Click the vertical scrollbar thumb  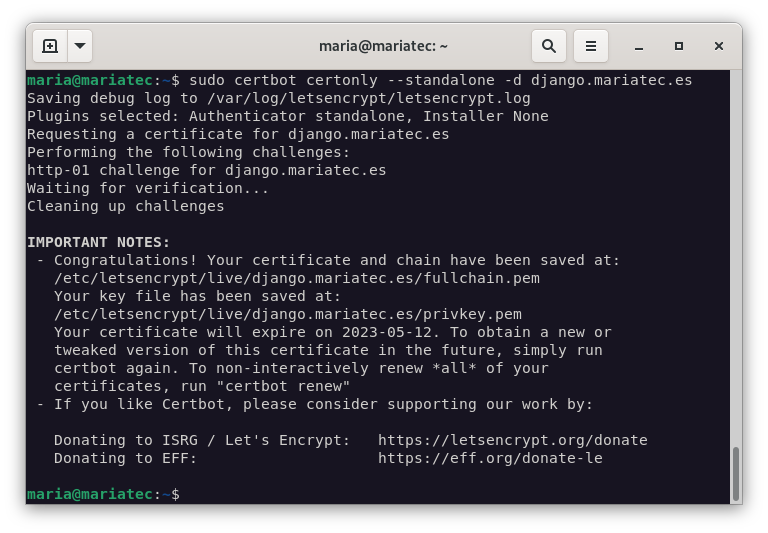point(736,473)
